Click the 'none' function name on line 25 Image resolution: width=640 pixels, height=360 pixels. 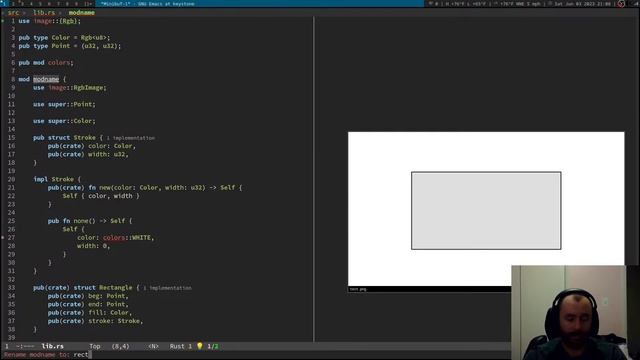(x=81, y=221)
